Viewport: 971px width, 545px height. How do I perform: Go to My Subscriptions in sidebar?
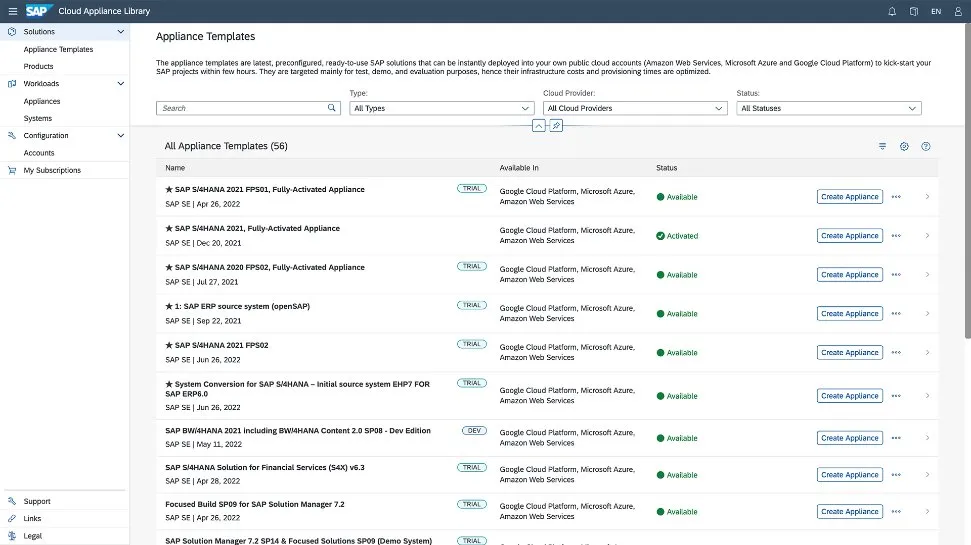click(52, 170)
